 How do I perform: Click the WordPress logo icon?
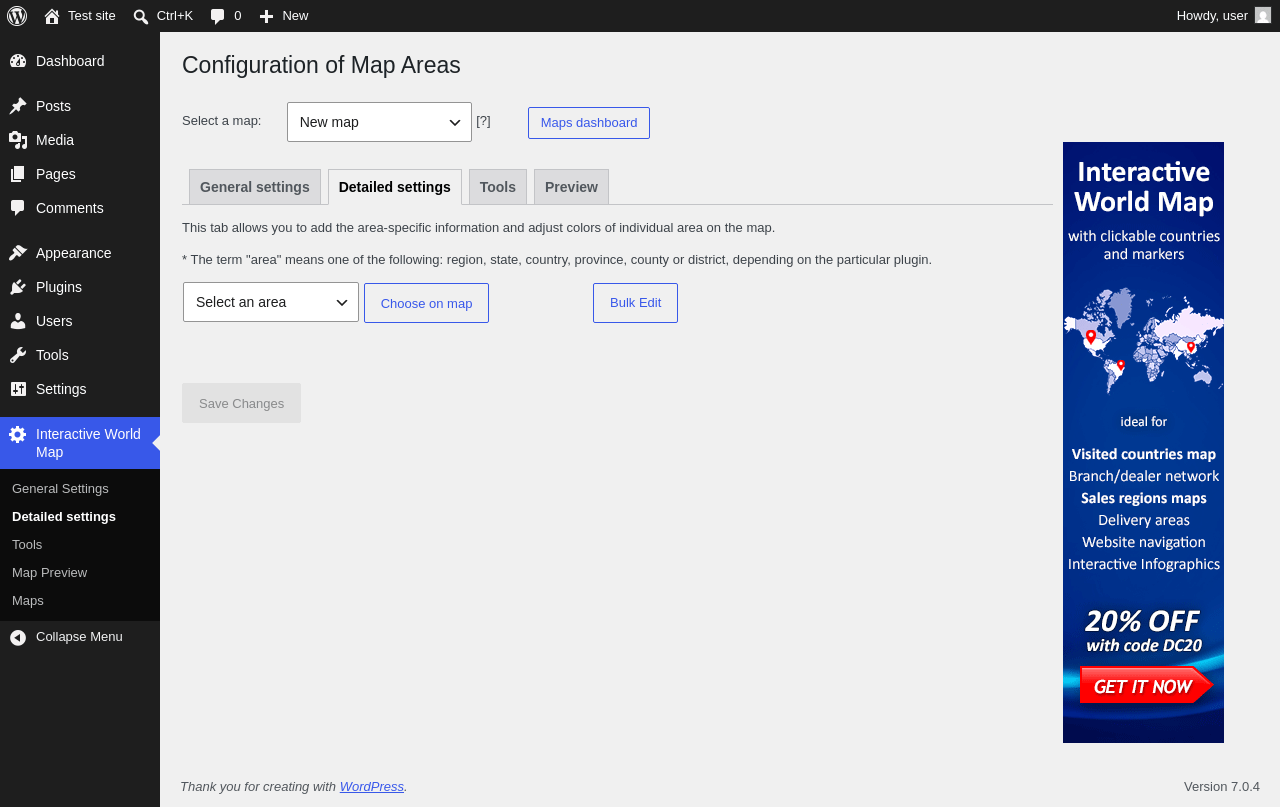17,16
